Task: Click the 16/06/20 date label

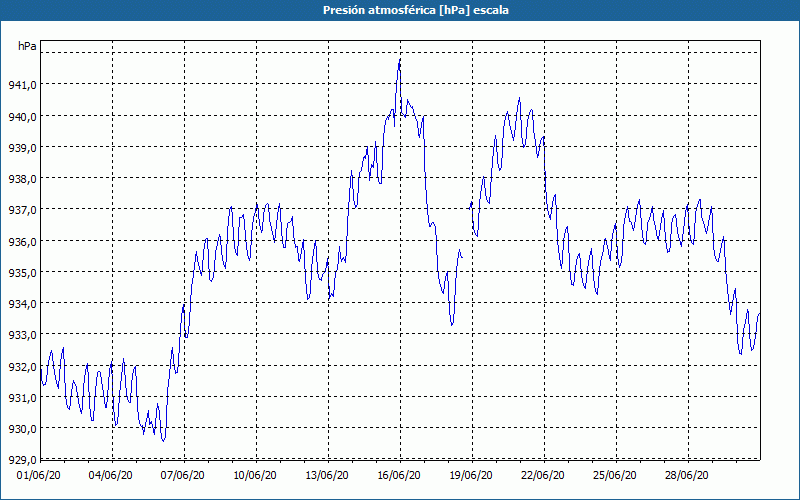Action: pyautogui.click(x=399, y=476)
